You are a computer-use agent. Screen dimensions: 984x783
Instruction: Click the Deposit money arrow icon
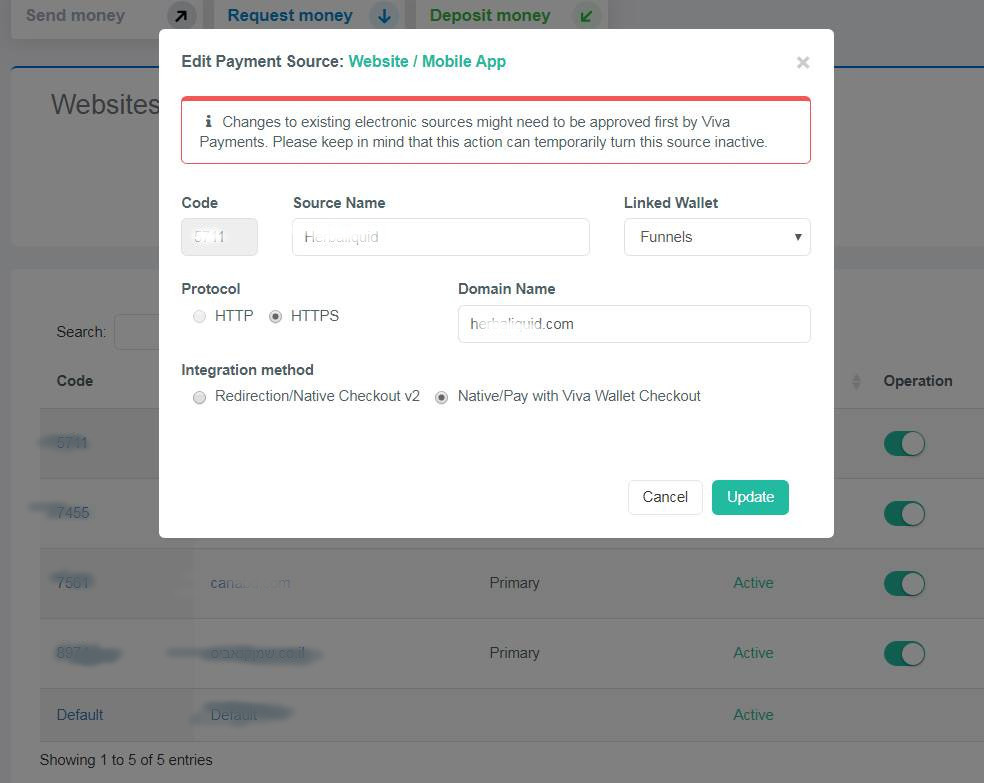[588, 16]
